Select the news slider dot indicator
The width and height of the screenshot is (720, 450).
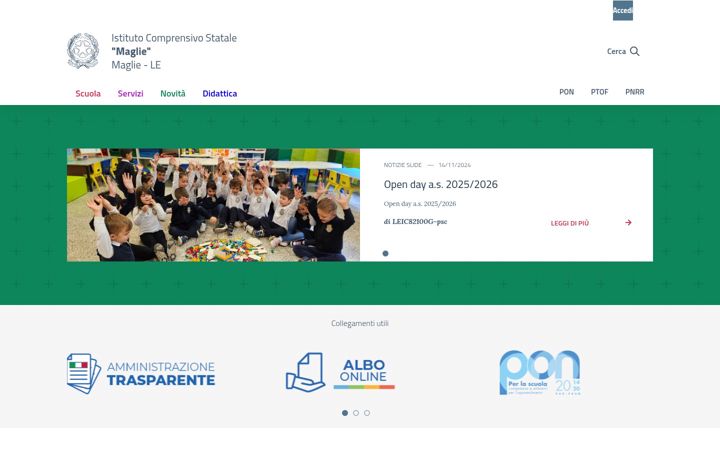385,253
